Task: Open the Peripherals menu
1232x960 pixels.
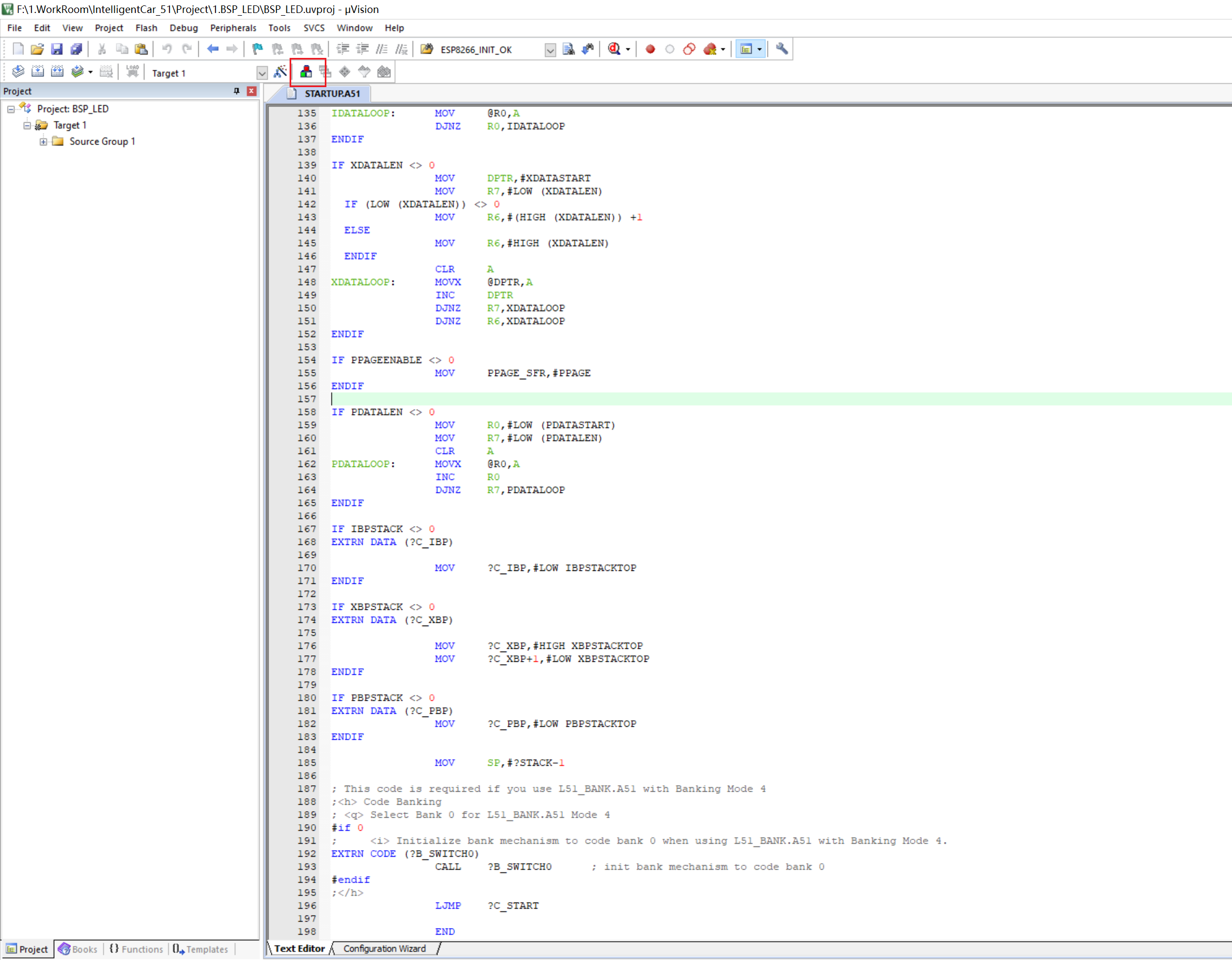Action: point(233,28)
